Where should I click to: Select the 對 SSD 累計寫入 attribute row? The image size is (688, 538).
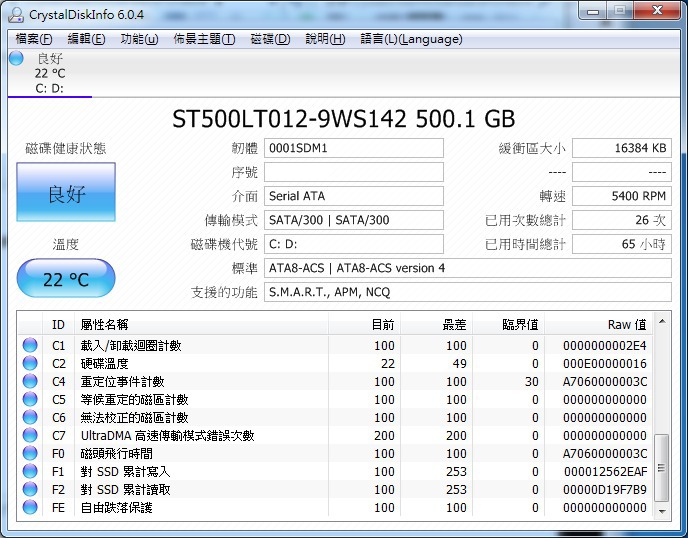(x=340, y=472)
